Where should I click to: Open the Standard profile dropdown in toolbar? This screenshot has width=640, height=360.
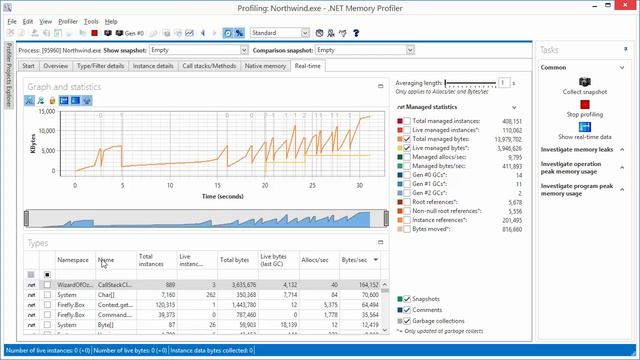tap(305, 33)
